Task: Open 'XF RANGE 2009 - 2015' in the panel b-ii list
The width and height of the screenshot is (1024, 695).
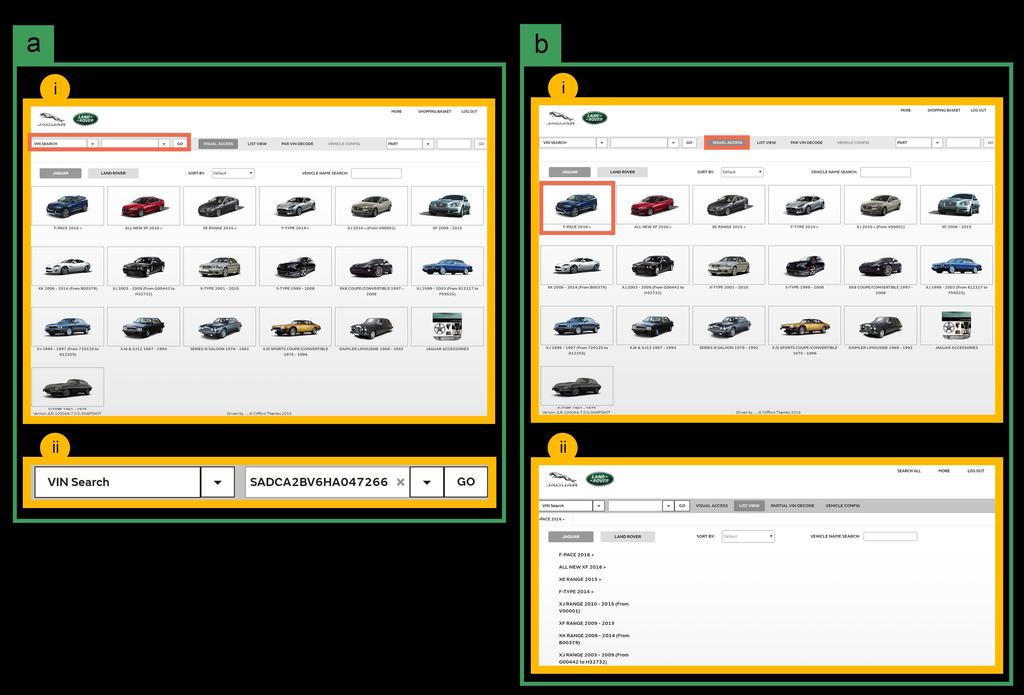Action: [x=586, y=623]
